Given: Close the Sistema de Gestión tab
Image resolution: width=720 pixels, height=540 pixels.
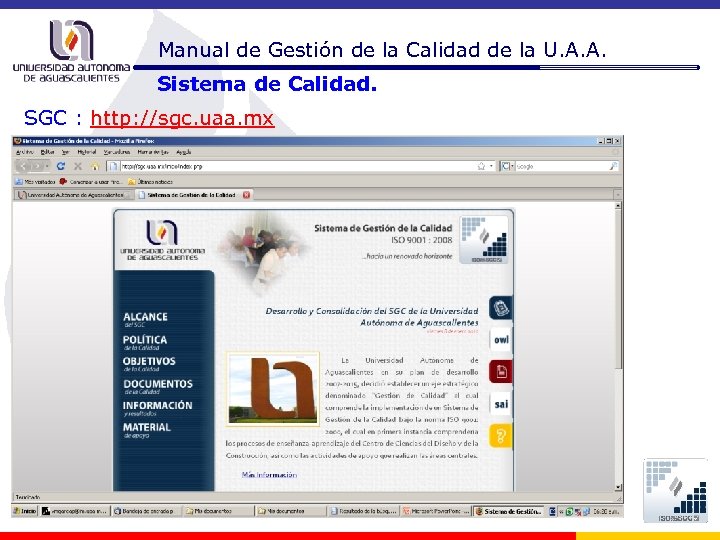Looking at the screenshot, I should [247, 195].
